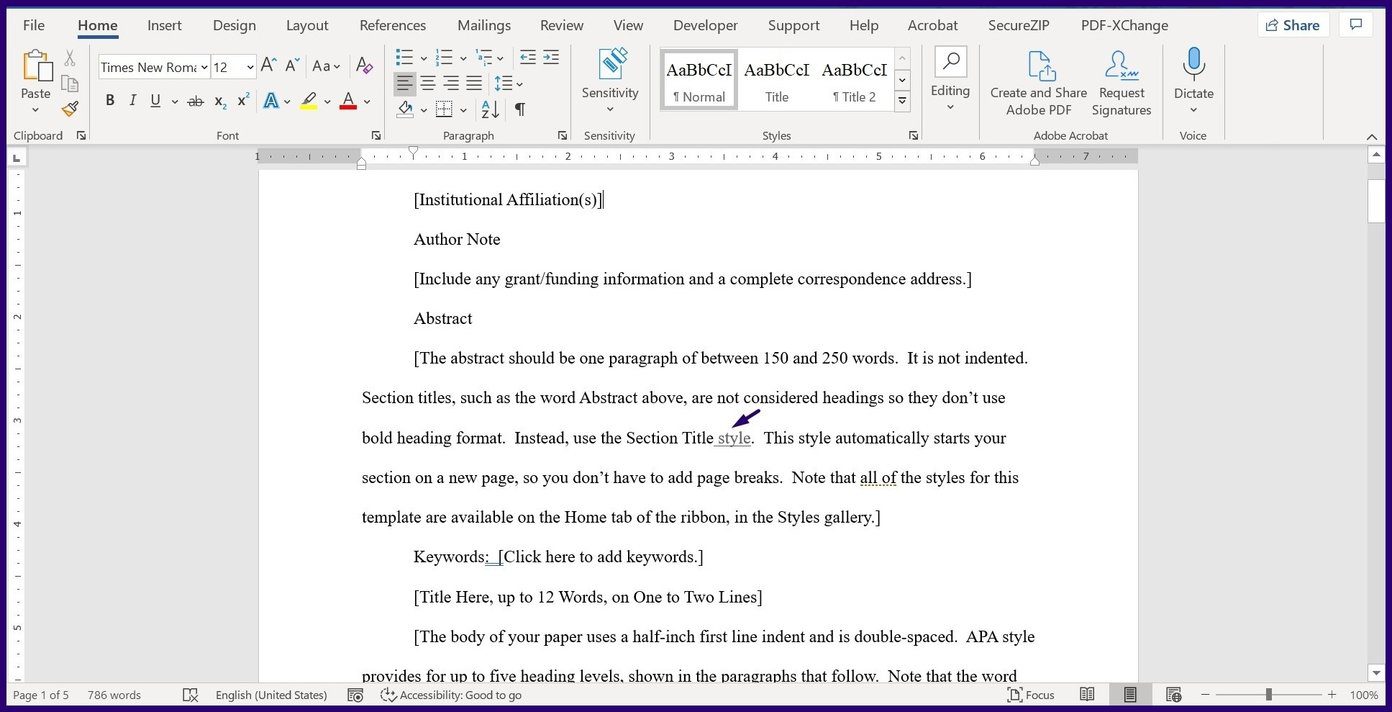Apply red font color
Screen dimensions: 1392x712
[x=348, y=101]
